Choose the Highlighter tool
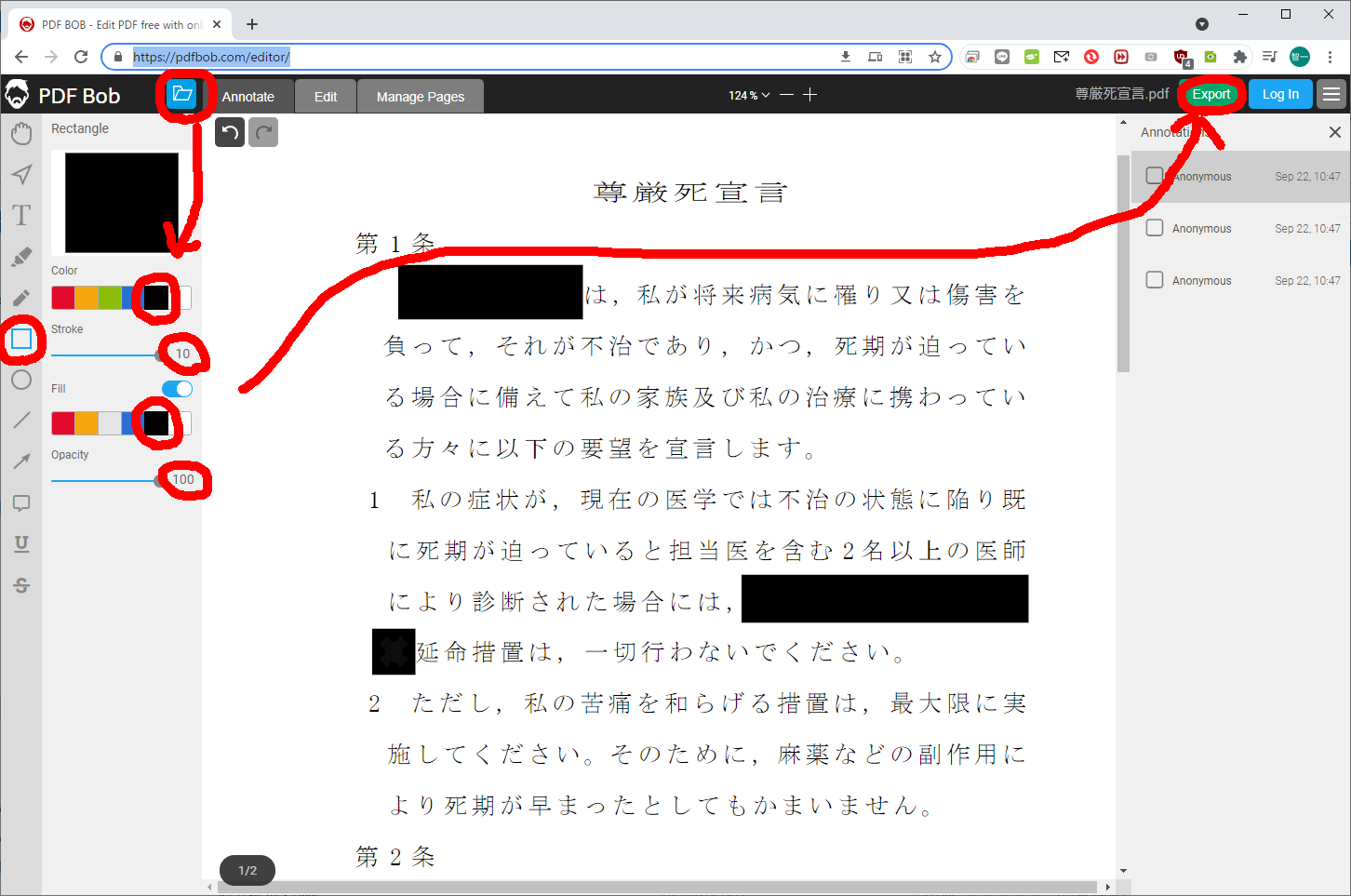The height and width of the screenshot is (896, 1351). (21, 257)
